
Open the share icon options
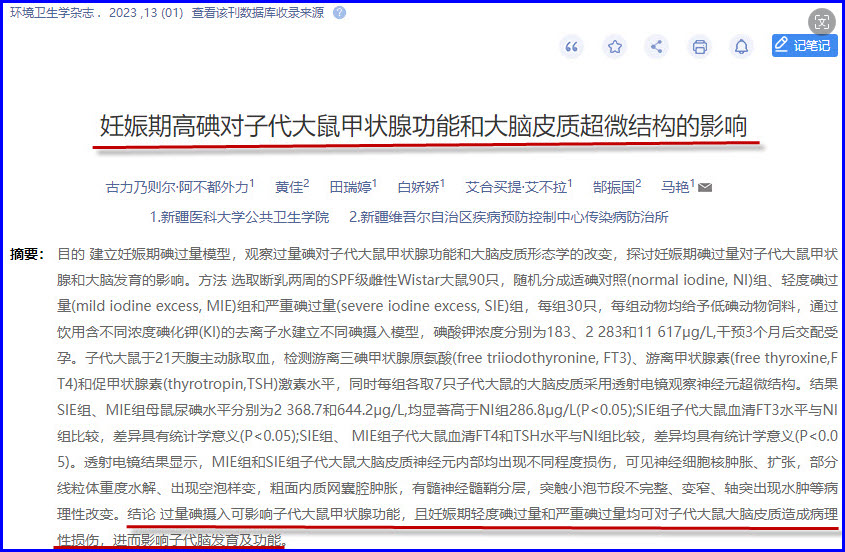657,47
